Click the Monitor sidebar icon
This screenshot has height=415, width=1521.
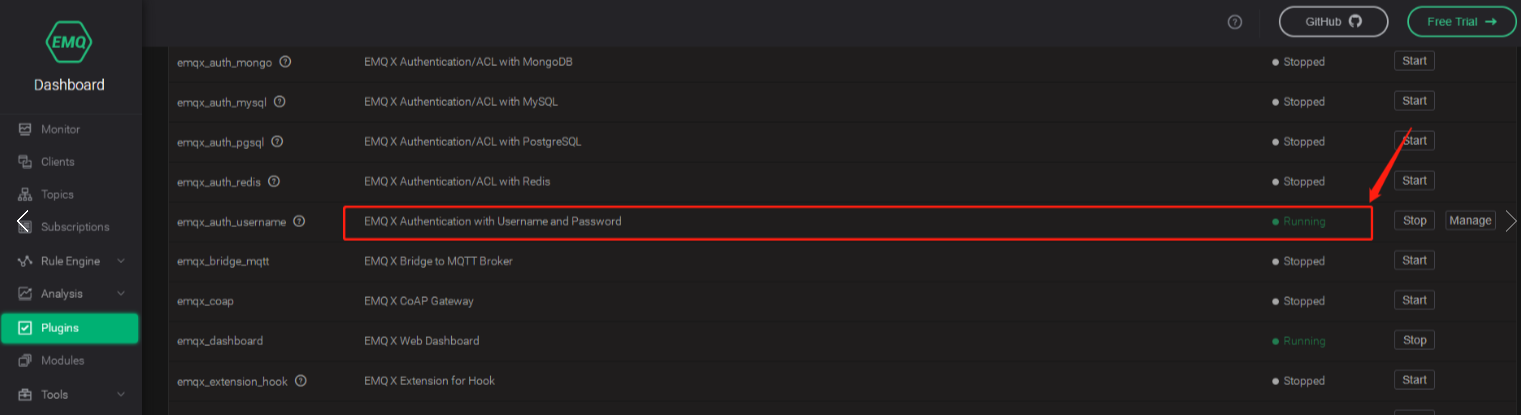(x=25, y=129)
